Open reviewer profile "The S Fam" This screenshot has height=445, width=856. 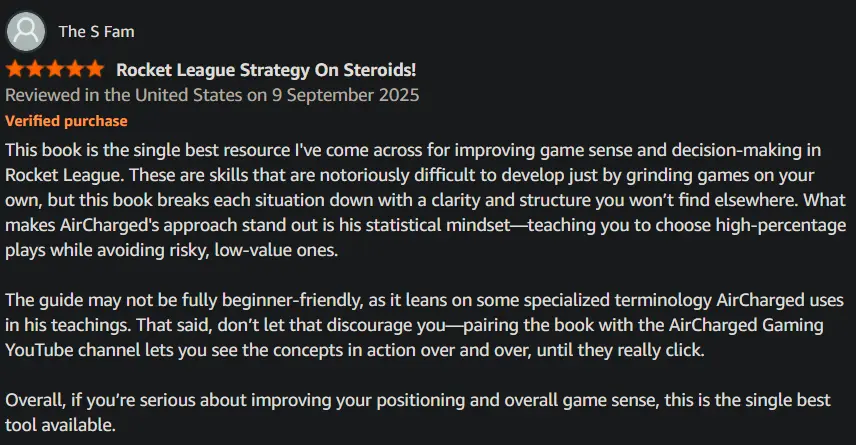[x=96, y=31]
